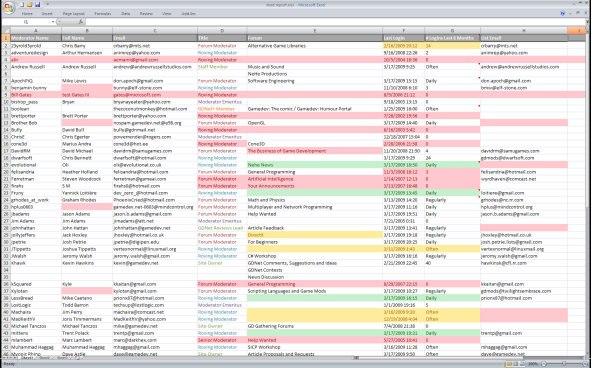The width and height of the screenshot is (591, 368).
Task: Open the round Office button menu
Action: point(8,8)
